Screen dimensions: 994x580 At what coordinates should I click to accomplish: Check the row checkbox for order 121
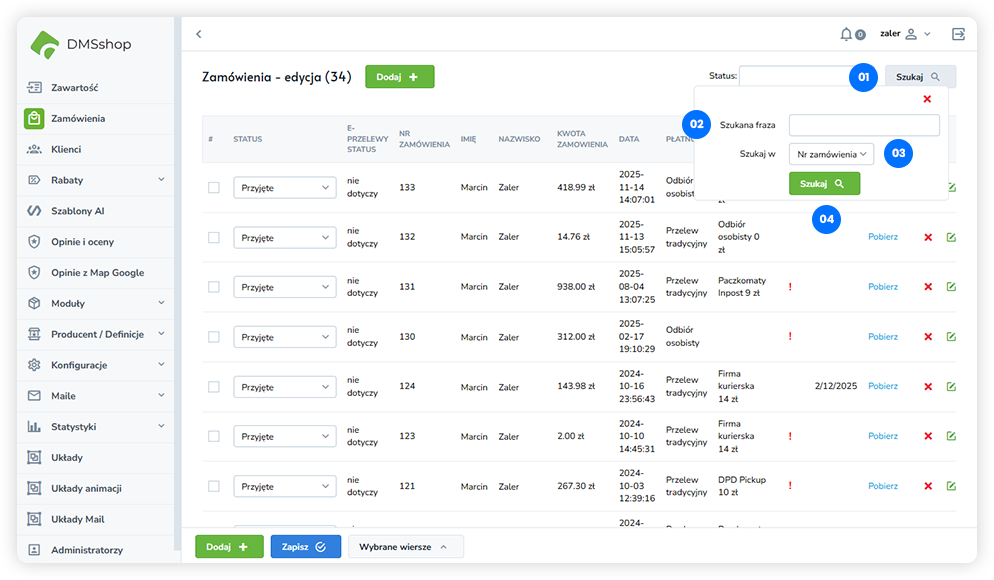(213, 486)
